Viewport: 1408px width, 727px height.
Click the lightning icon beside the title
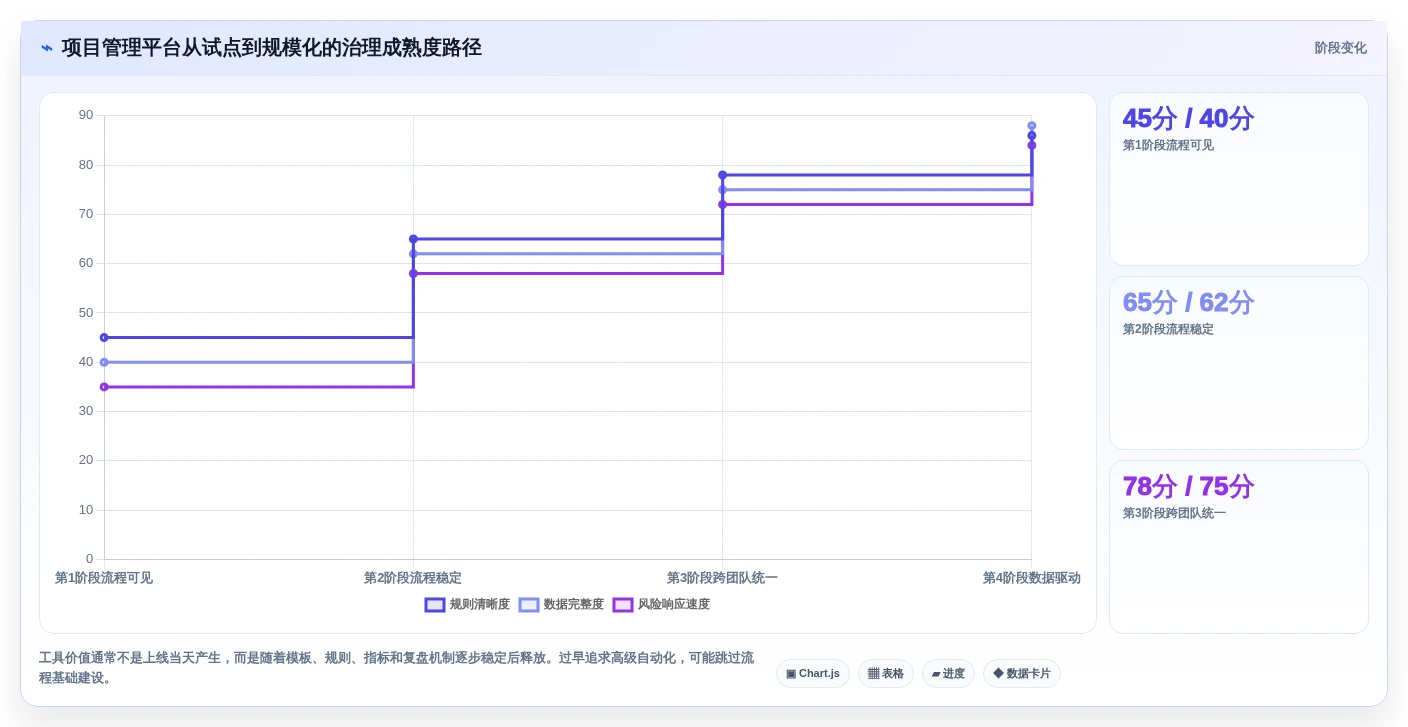47,48
